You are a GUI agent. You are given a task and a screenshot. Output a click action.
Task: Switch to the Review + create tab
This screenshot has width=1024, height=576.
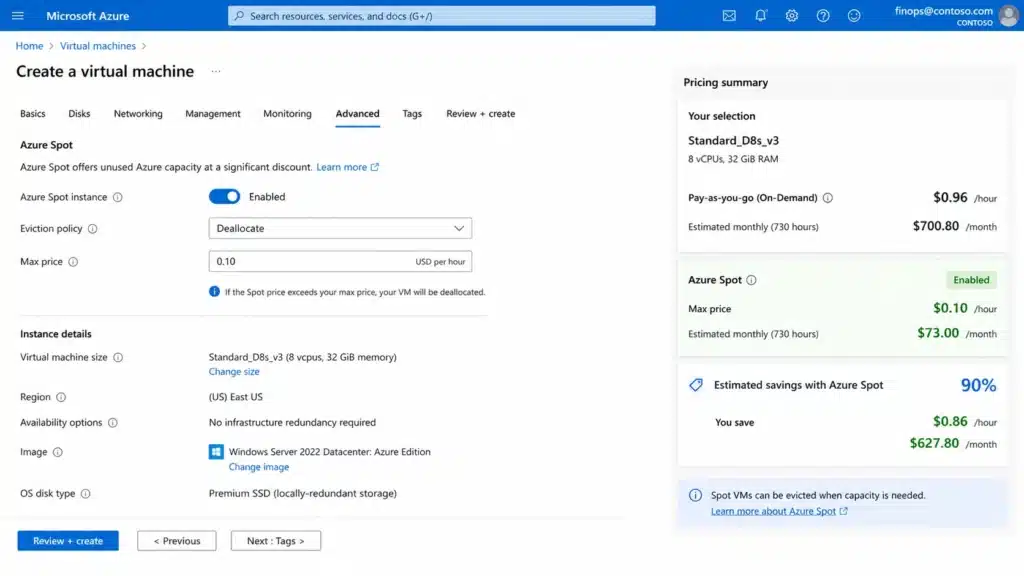(x=481, y=114)
